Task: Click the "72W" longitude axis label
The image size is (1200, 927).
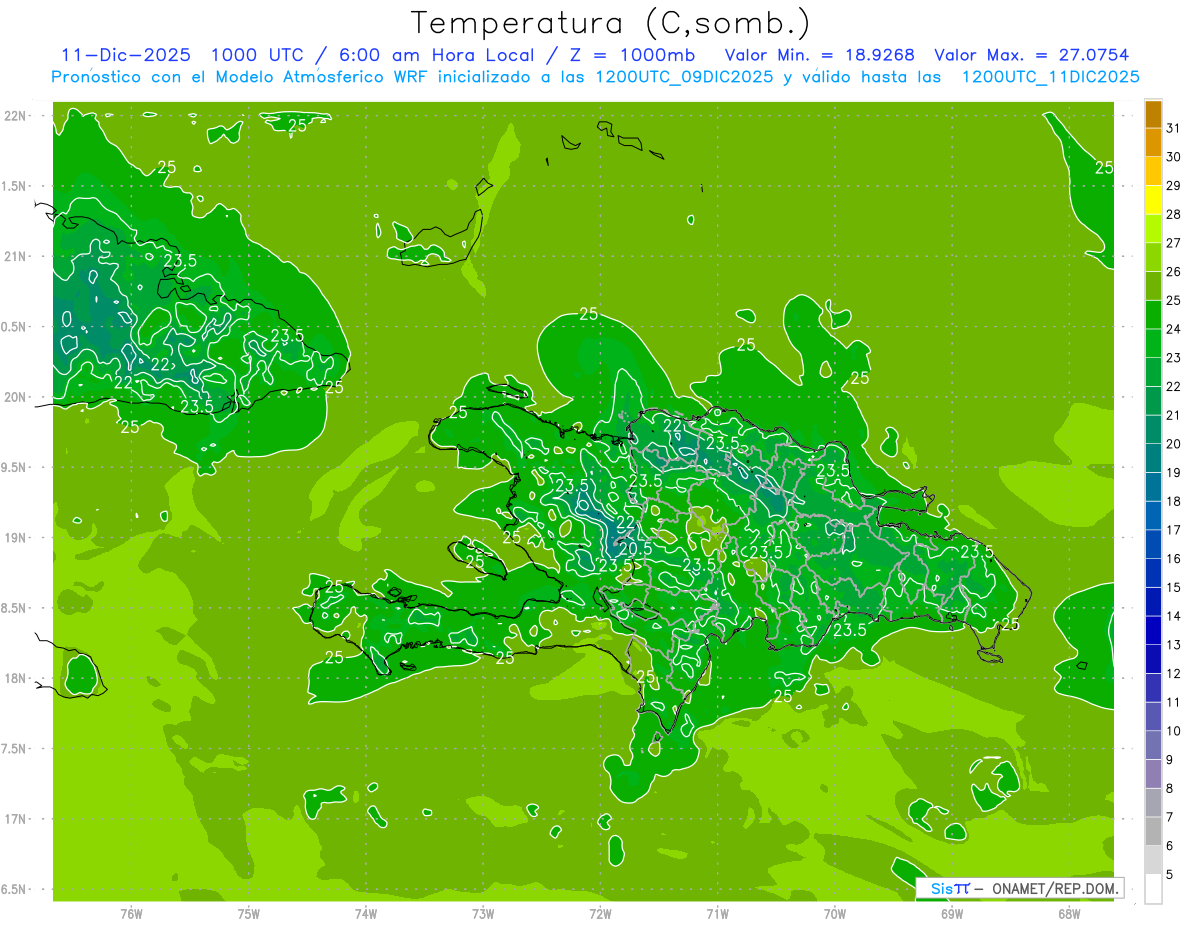Action: click(x=600, y=913)
